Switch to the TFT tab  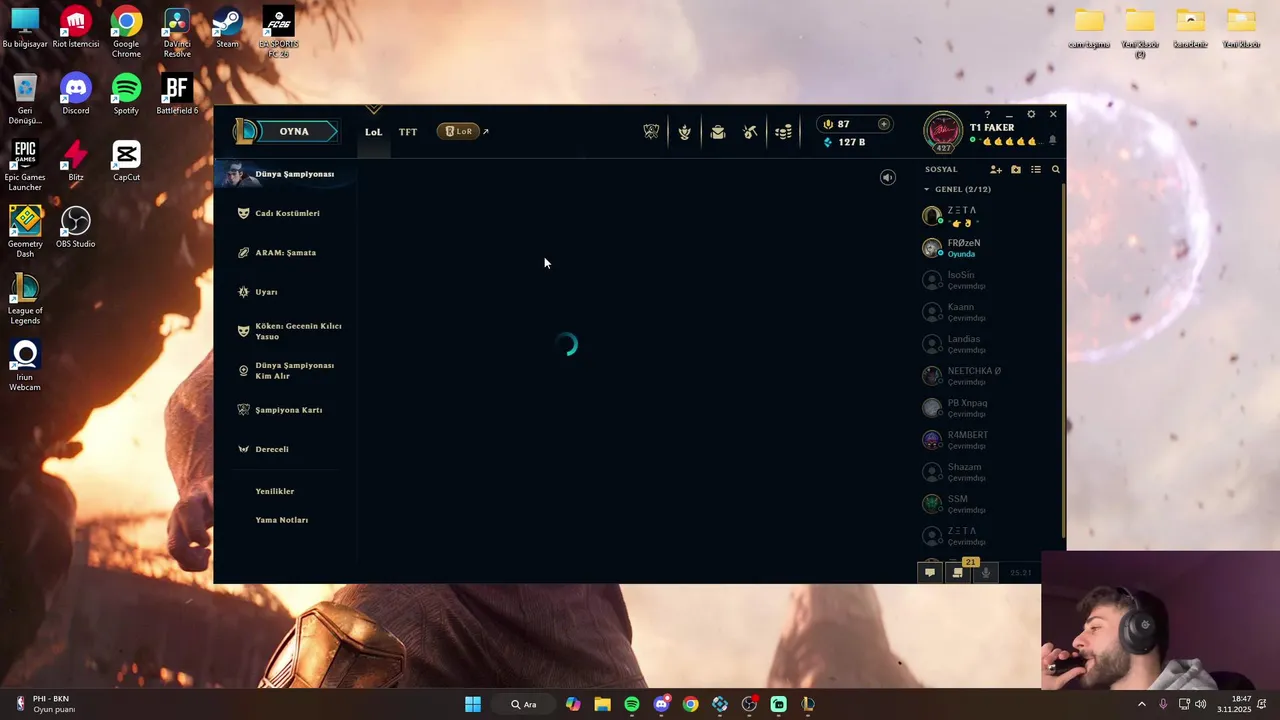[408, 132]
